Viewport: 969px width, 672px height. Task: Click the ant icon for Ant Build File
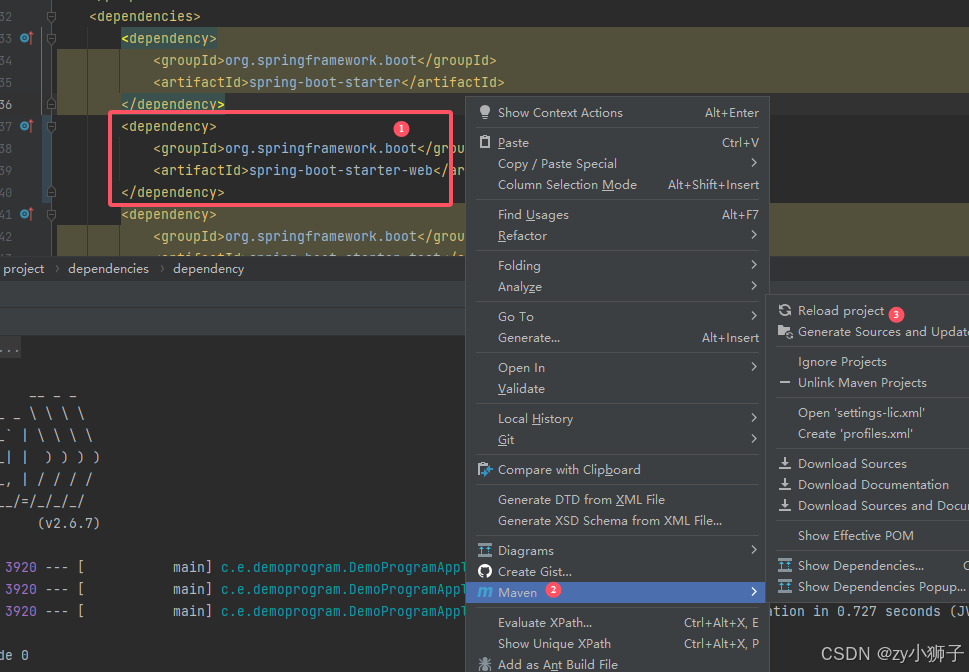(x=485, y=664)
